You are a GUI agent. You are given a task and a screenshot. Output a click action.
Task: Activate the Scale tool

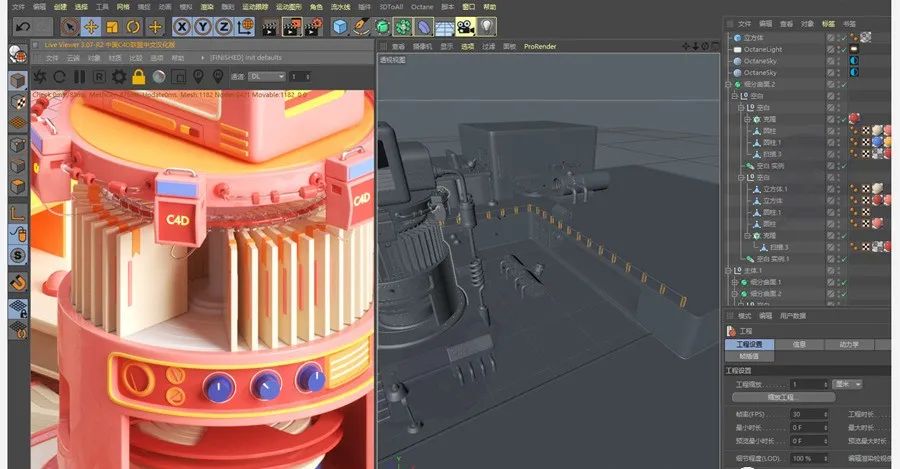pyautogui.click(x=112, y=26)
